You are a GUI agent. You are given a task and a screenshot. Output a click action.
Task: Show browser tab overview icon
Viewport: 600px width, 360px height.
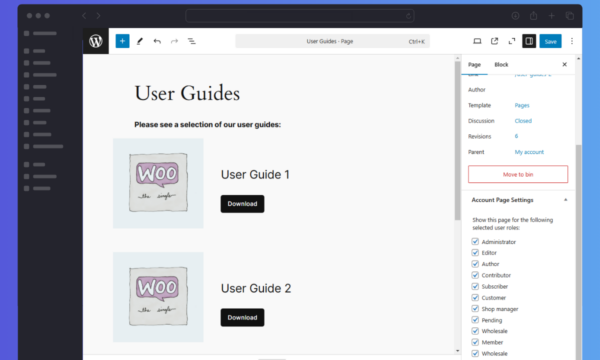[x=569, y=16]
